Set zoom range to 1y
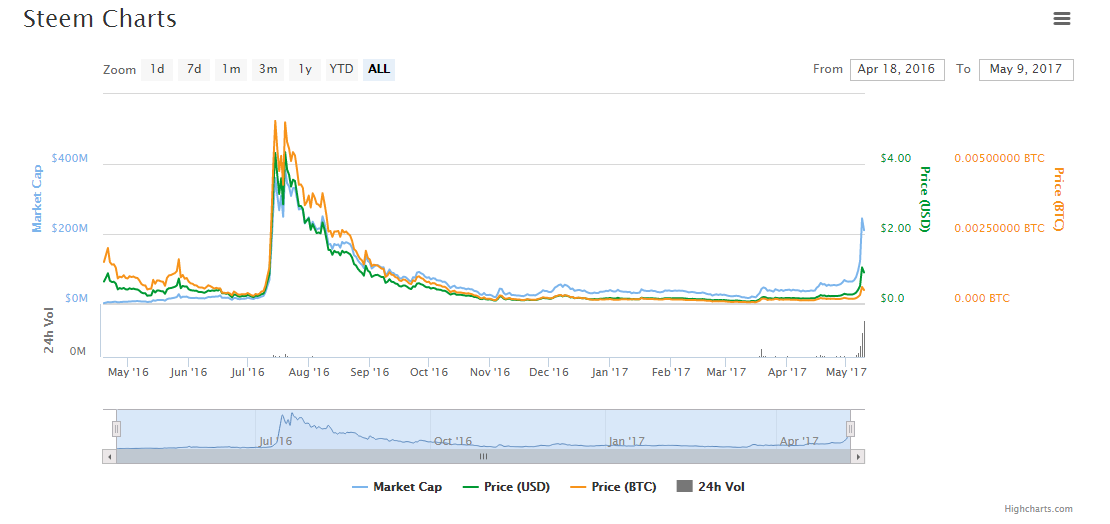Viewport: 1110px width, 524px height. click(x=304, y=69)
